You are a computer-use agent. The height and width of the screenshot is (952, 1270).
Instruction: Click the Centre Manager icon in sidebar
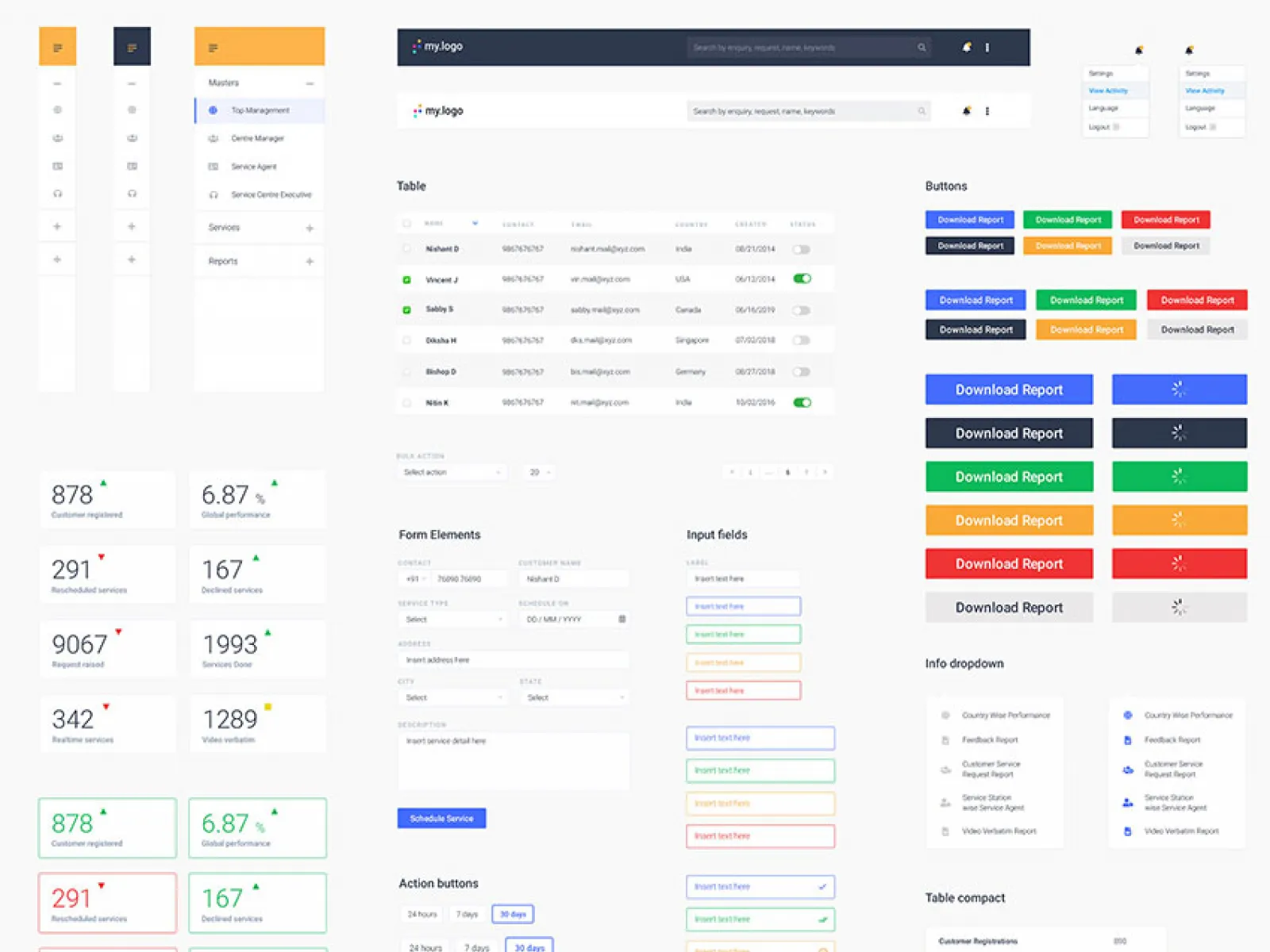213,139
